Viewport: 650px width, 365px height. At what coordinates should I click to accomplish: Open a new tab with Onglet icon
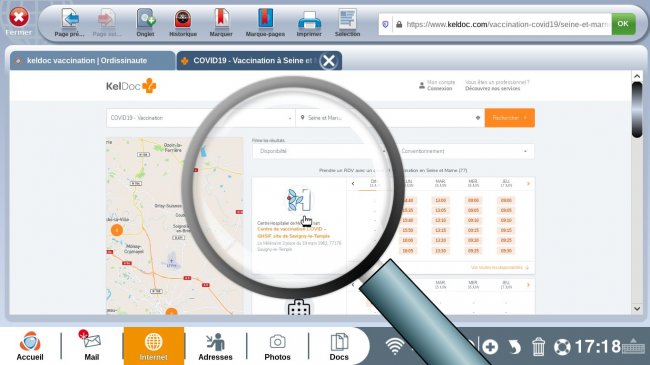146,23
